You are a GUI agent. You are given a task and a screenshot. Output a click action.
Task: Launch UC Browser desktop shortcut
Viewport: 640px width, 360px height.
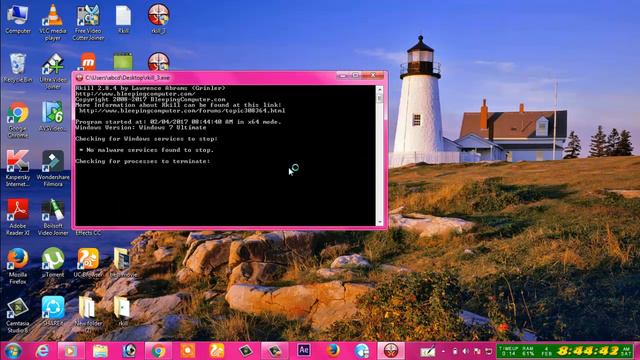click(88, 262)
